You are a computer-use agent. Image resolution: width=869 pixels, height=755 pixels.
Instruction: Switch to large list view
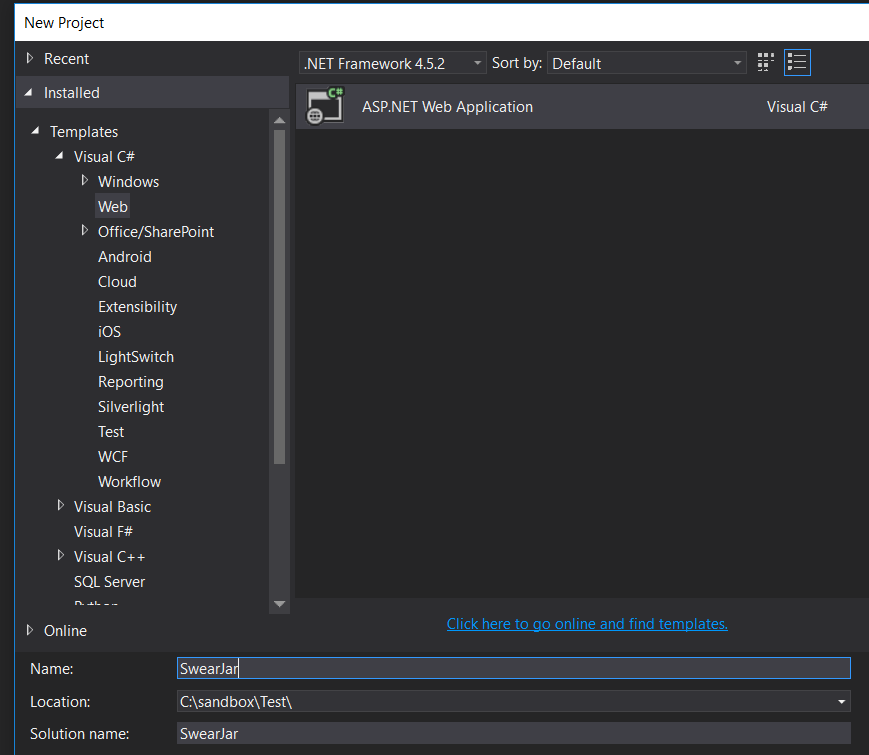coord(797,61)
